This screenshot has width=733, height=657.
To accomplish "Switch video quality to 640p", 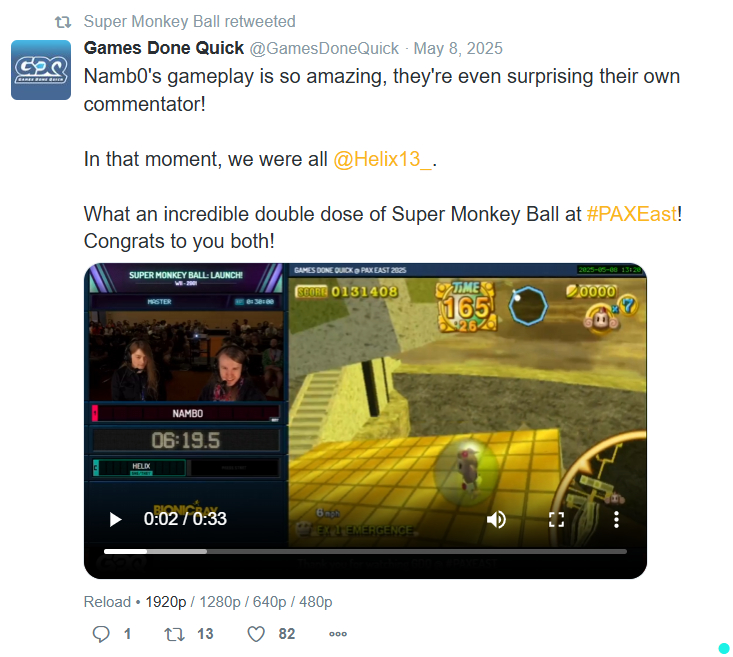I will click(x=269, y=602).
